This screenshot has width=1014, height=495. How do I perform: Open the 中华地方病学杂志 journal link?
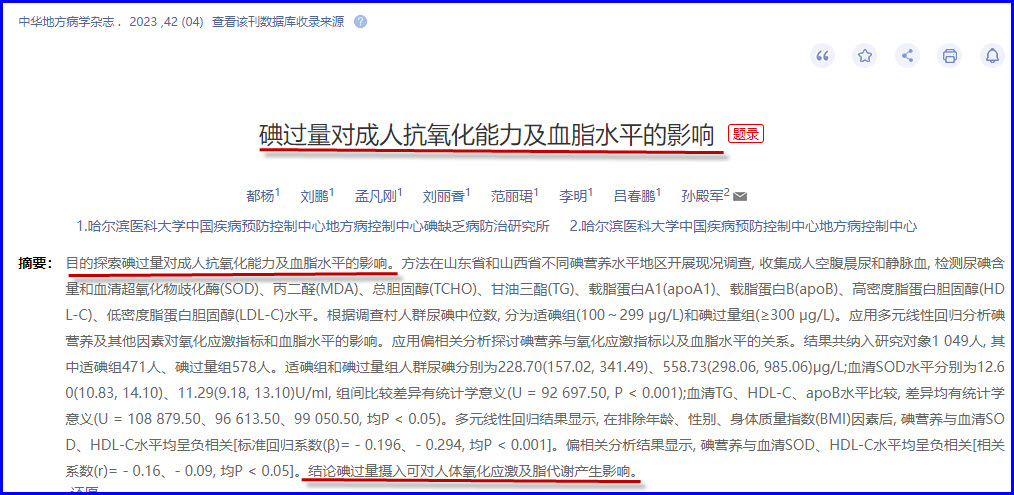(x=68, y=21)
